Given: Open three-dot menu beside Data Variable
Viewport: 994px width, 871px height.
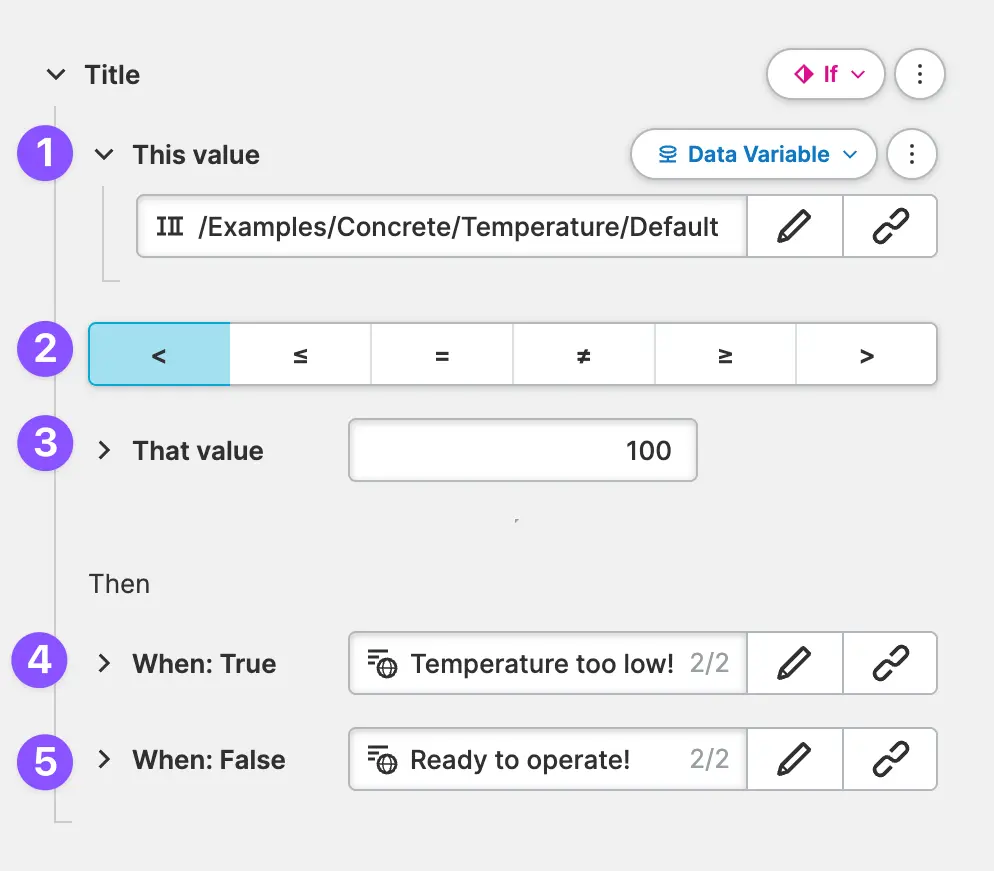Looking at the screenshot, I should 911,155.
